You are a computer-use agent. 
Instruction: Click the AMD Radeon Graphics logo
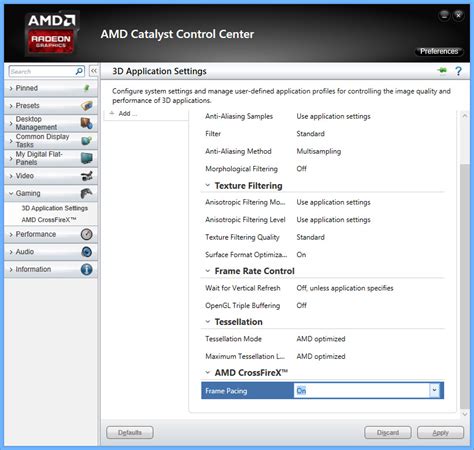51,33
